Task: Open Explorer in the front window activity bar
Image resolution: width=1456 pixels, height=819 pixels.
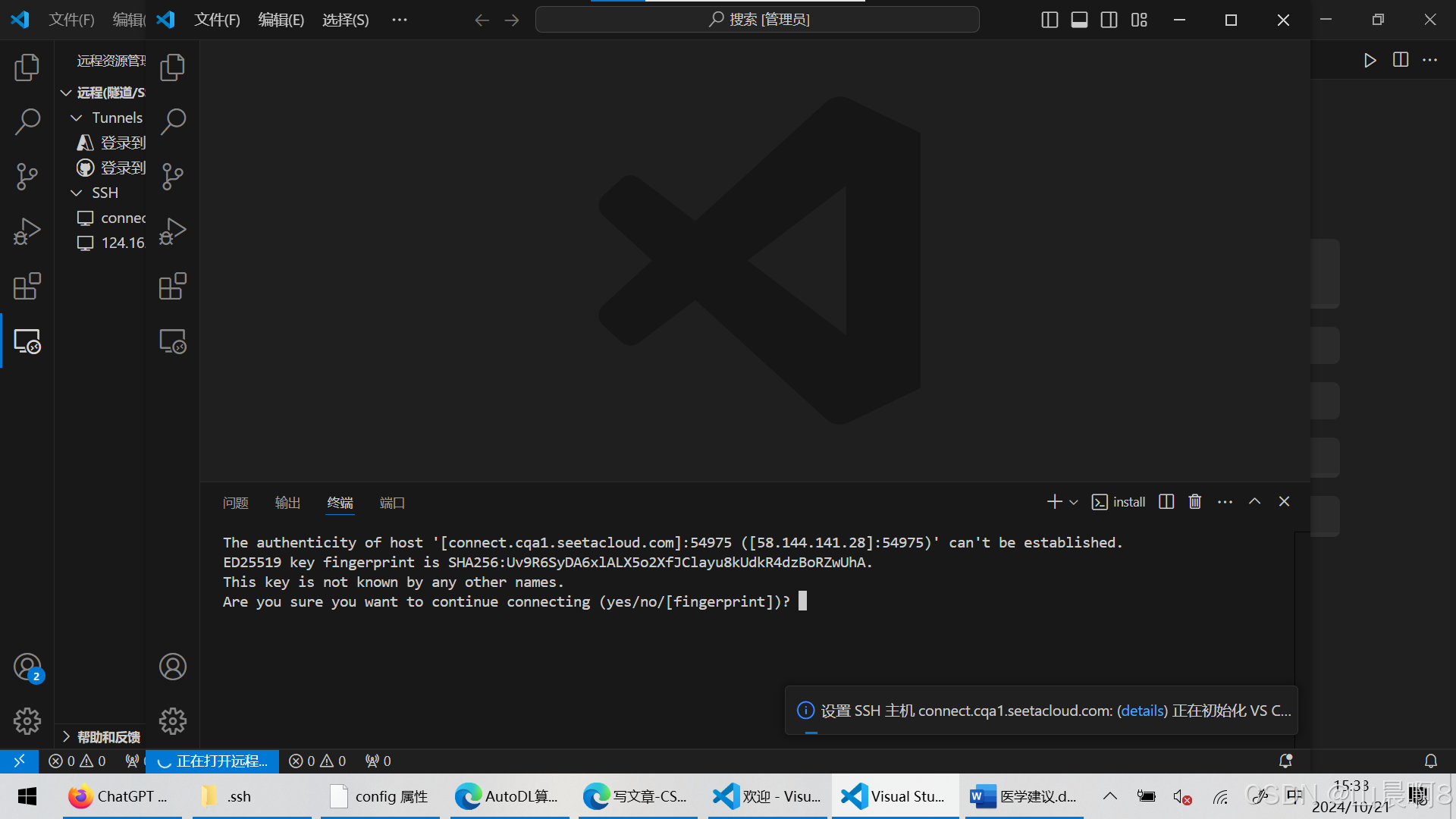Action: click(x=173, y=67)
